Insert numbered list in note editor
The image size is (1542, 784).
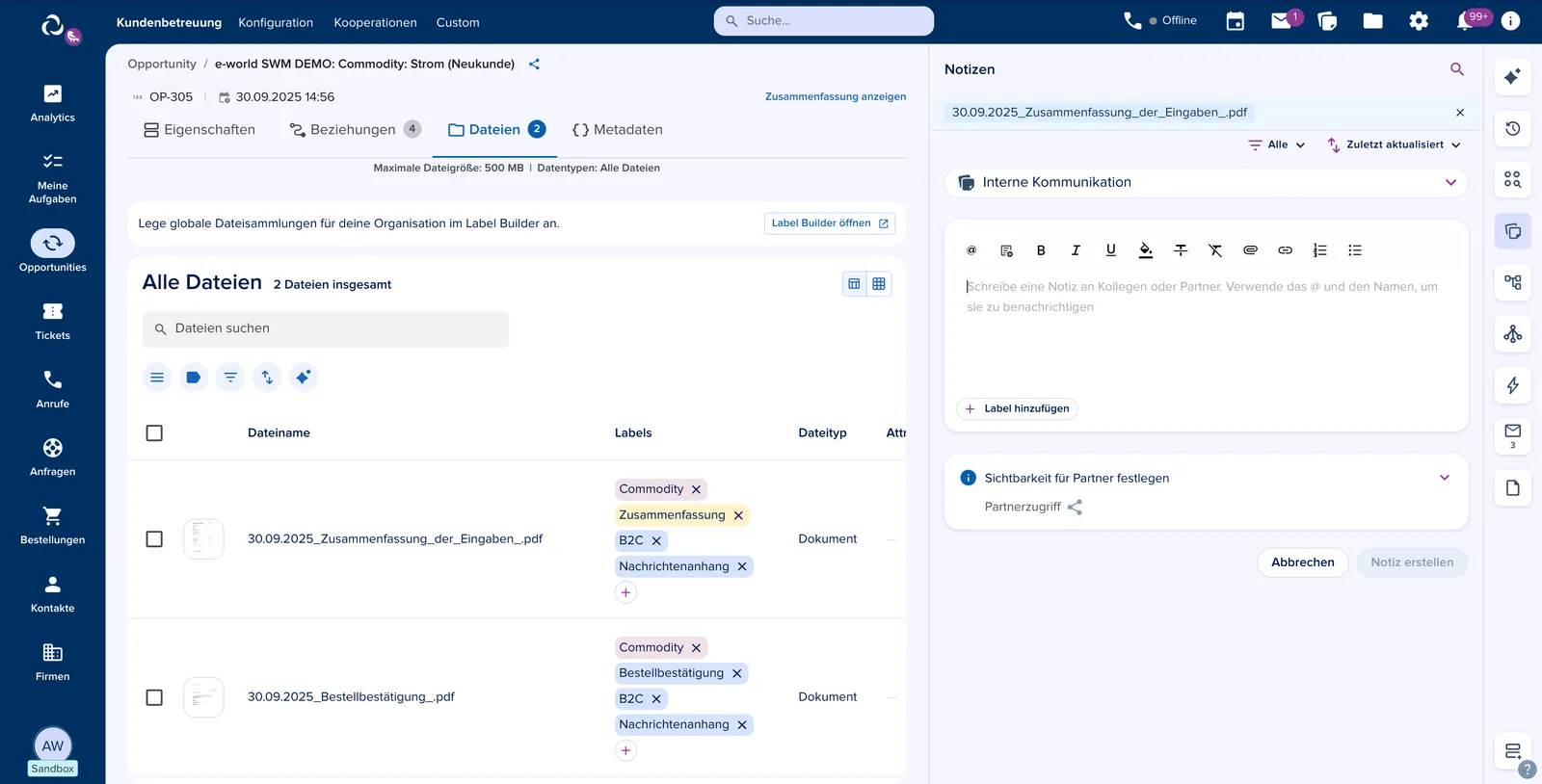click(1319, 250)
